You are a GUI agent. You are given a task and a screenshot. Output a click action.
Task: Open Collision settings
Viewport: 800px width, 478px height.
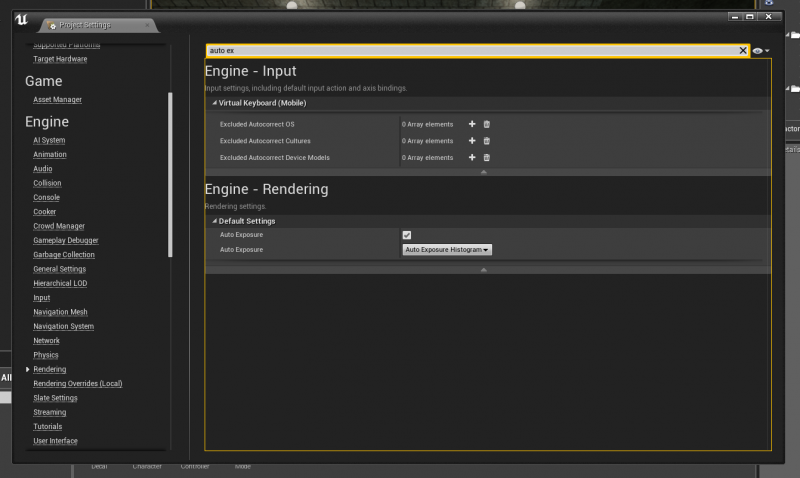pos(47,183)
